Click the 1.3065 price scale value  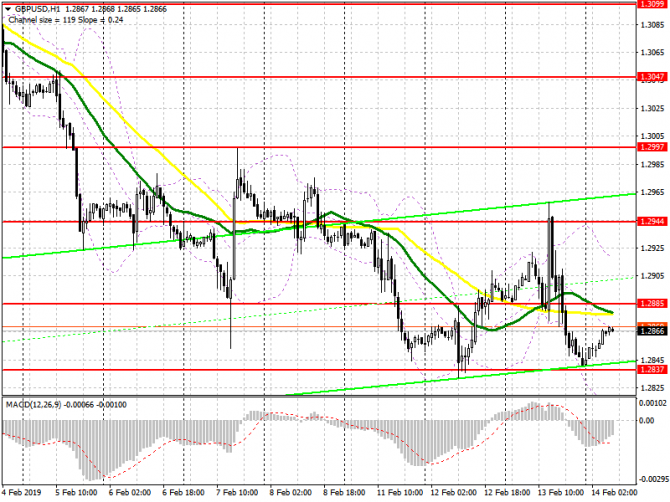(x=653, y=53)
